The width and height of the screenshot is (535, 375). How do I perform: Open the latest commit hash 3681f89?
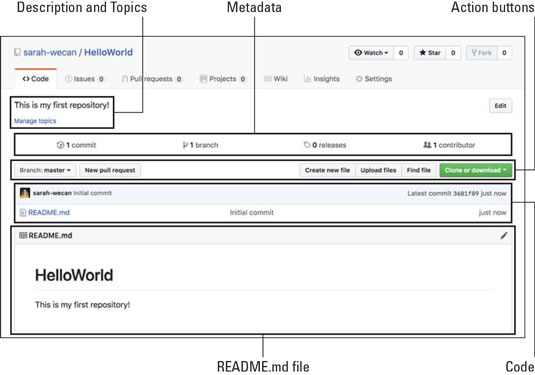click(x=466, y=193)
